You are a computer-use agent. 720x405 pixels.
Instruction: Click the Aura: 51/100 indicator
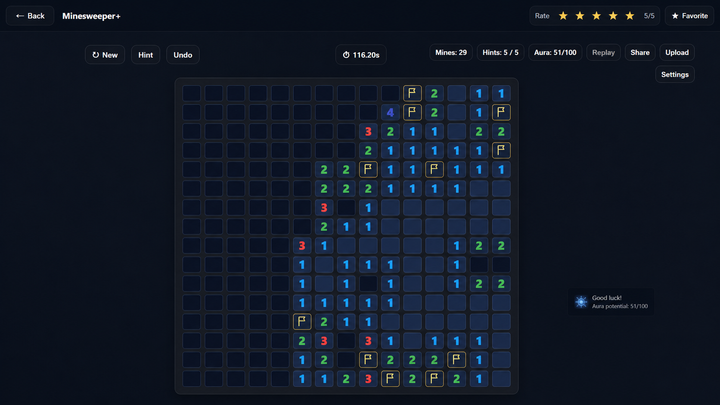[555, 53]
